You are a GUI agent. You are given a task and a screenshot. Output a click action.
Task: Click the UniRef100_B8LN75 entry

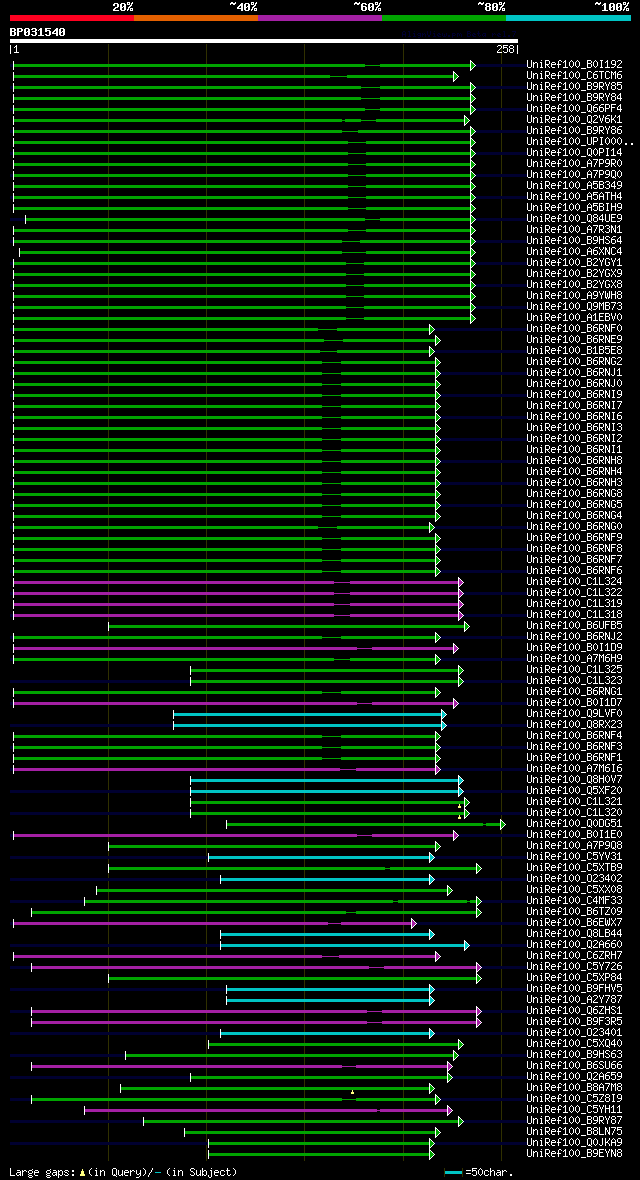574,1130
